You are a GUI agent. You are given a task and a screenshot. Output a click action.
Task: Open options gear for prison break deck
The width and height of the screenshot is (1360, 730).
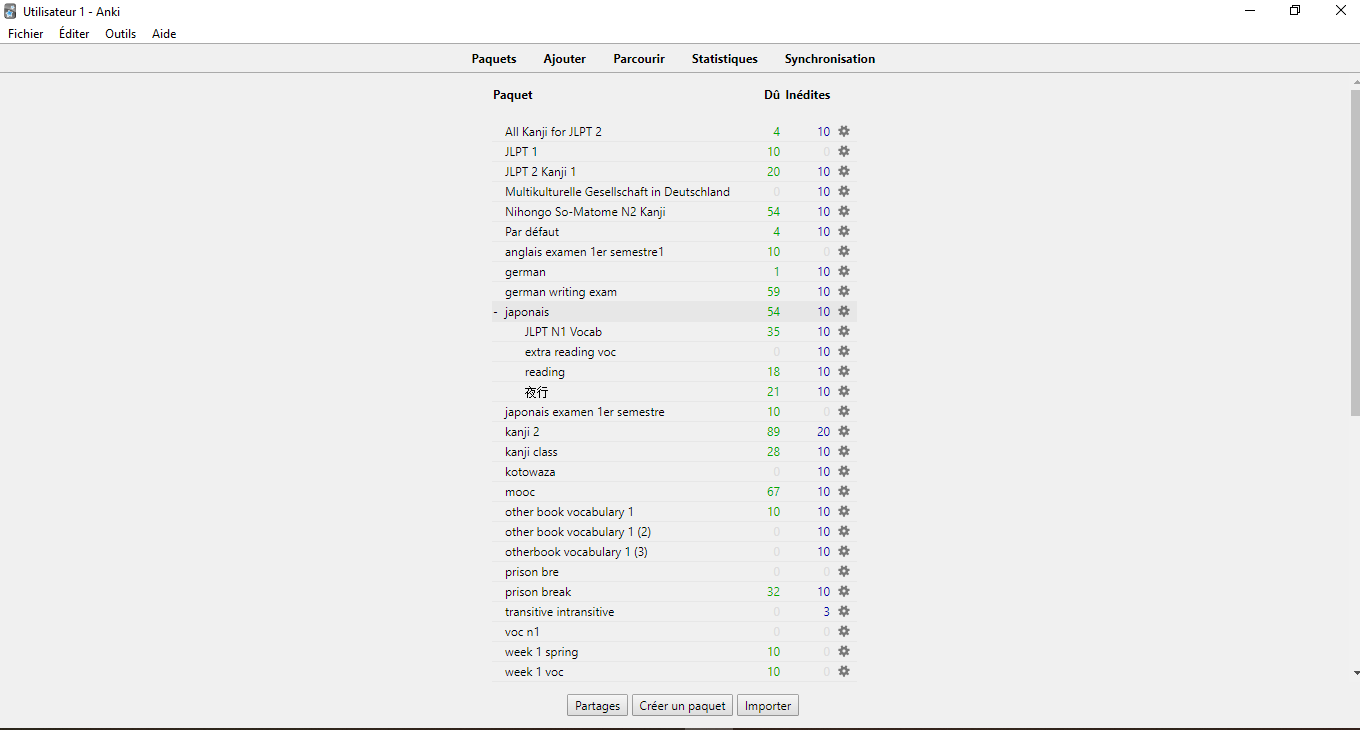coord(844,591)
